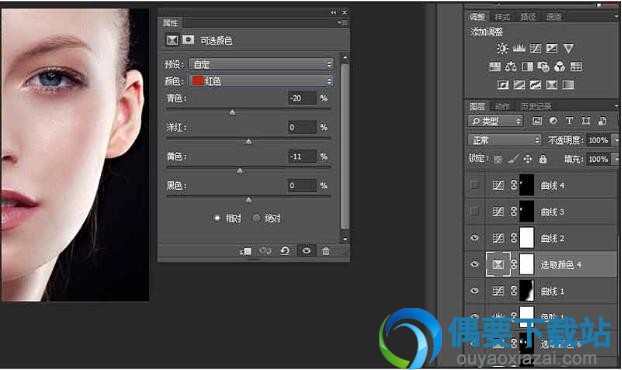Image resolution: width=622 pixels, height=370 pixels.
Task: Delete this adjustment layer (trash icon)
Action: [x=326, y=251]
